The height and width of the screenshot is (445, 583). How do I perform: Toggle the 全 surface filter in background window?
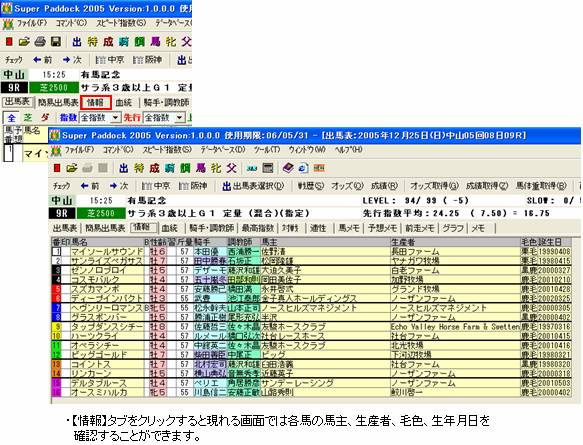click(x=12, y=118)
